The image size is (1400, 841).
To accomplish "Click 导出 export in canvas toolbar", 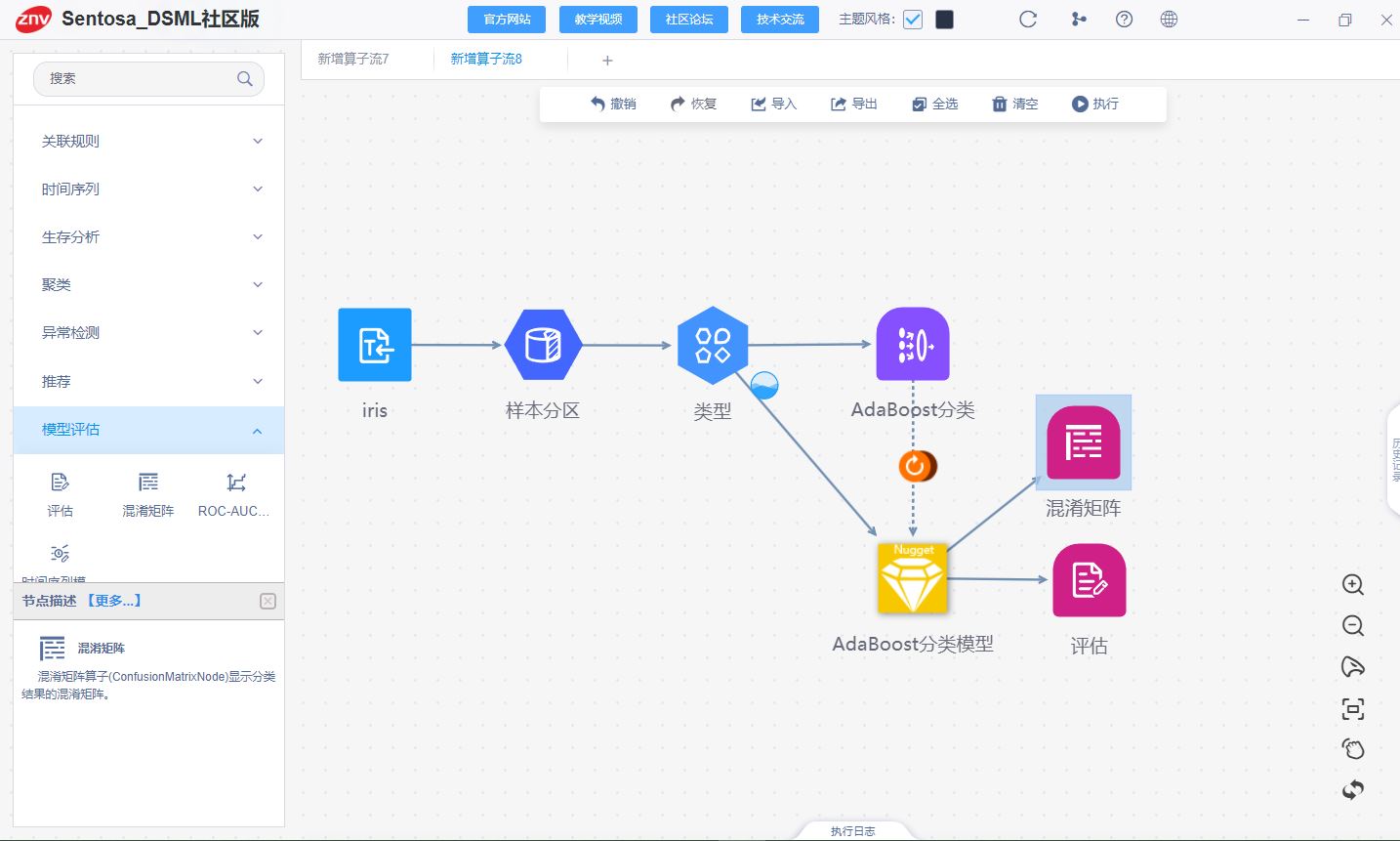I will 853,105.
